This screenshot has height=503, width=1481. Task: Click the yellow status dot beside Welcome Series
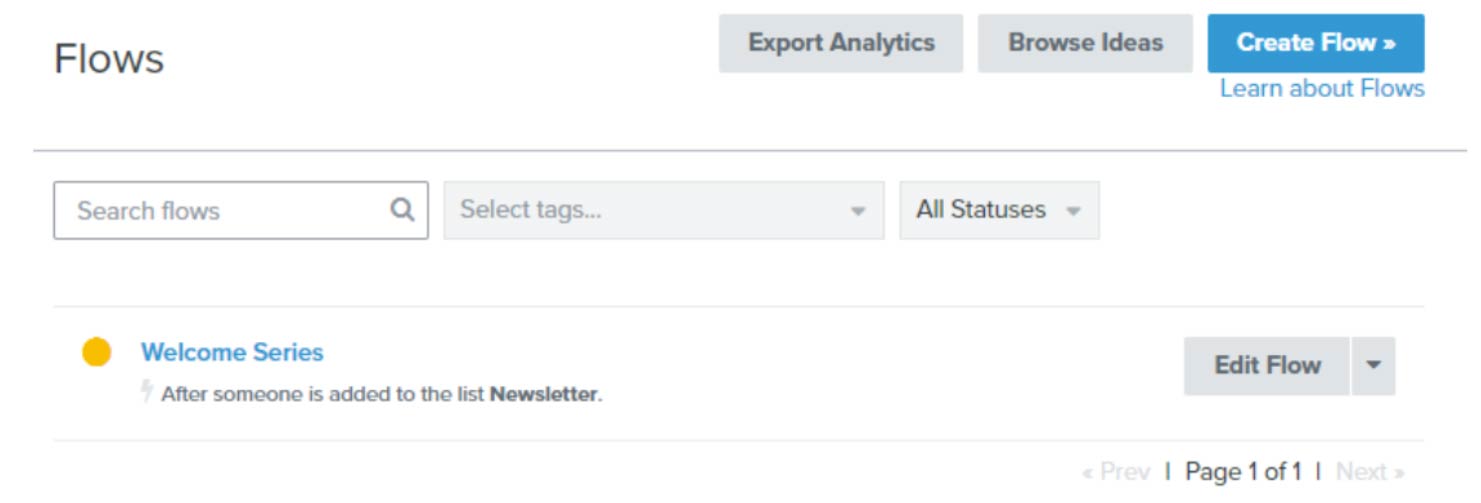tap(97, 352)
